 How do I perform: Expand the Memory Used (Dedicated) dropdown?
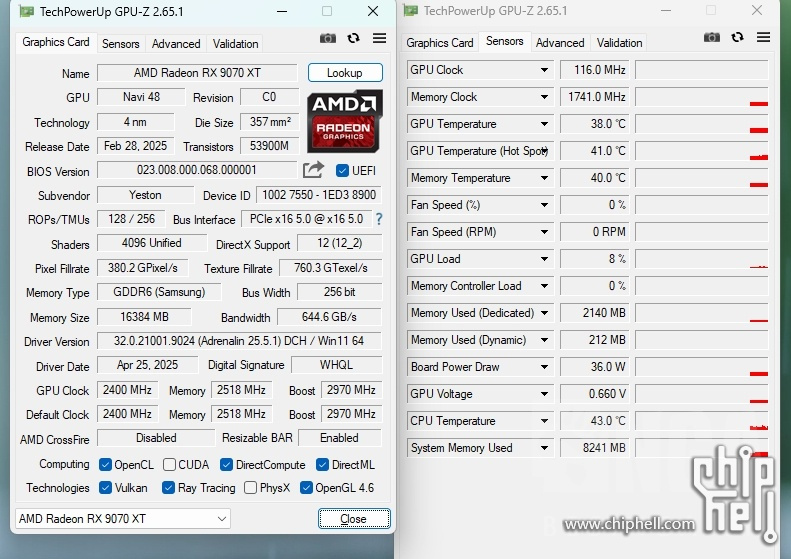point(544,313)
